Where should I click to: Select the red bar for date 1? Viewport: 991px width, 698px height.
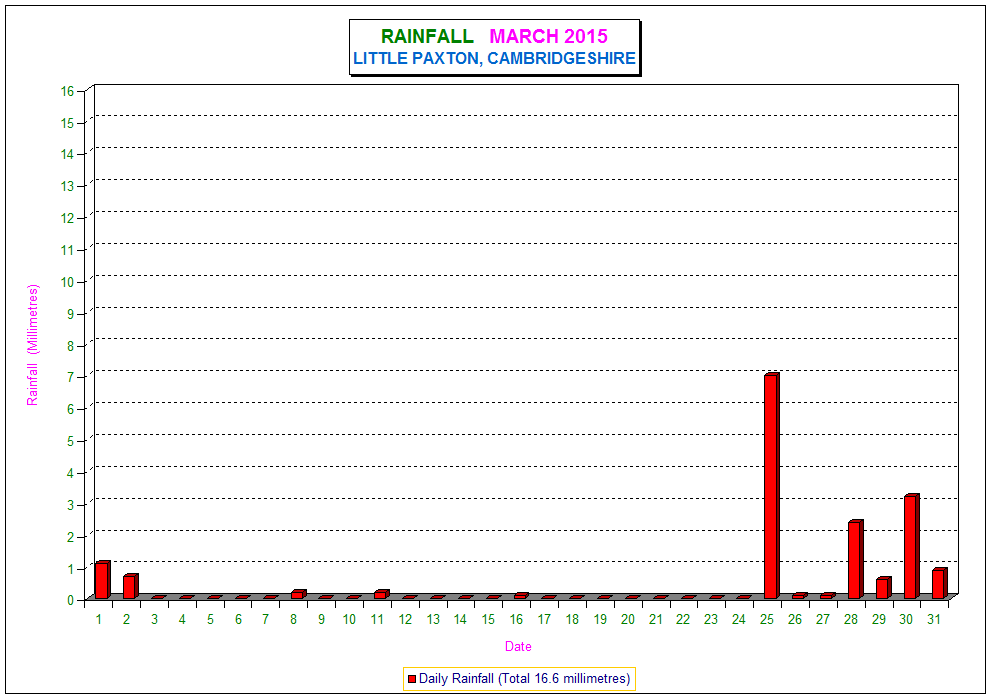click(102, 579)
